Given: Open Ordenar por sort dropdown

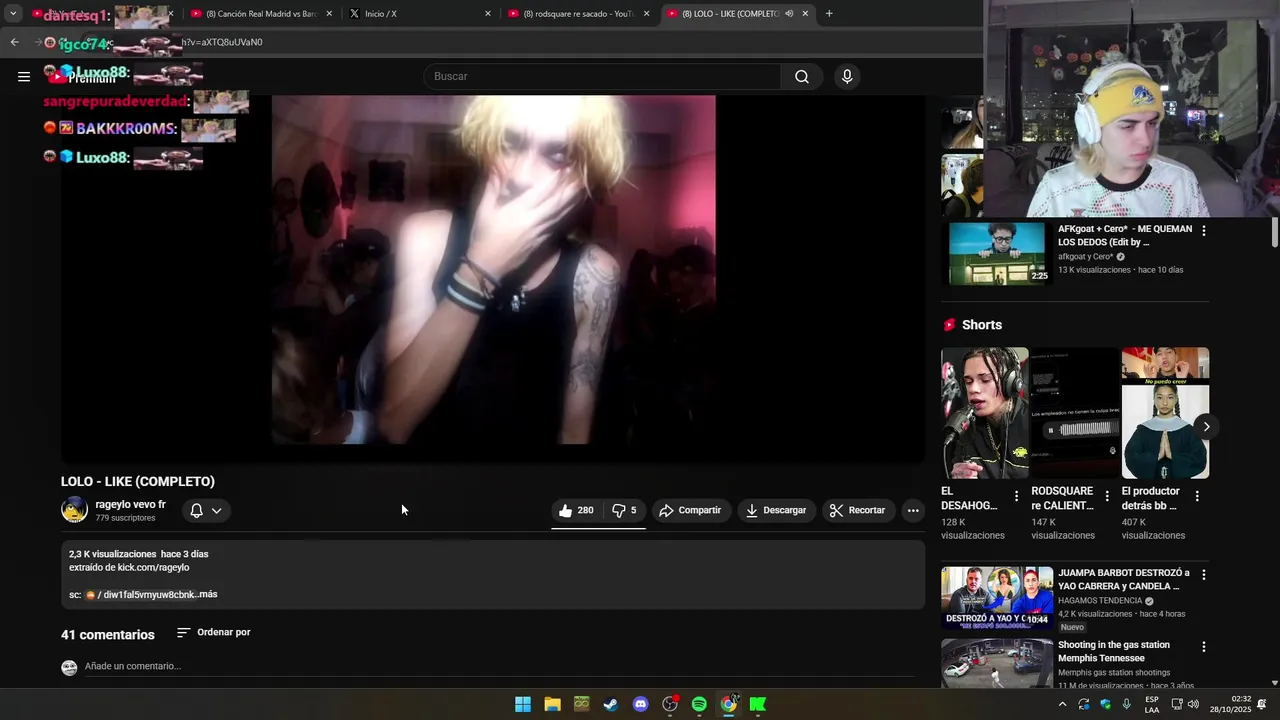Looking at the screenshot, I should pos(214,632).
